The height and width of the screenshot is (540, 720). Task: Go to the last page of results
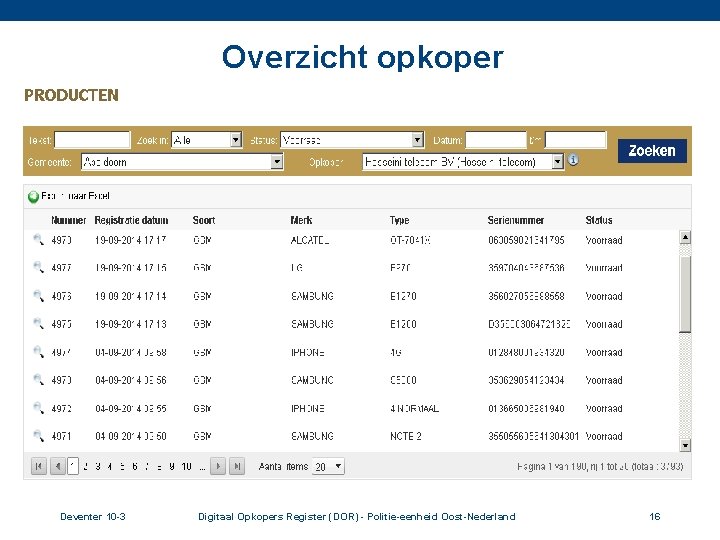tap(236, 467)
